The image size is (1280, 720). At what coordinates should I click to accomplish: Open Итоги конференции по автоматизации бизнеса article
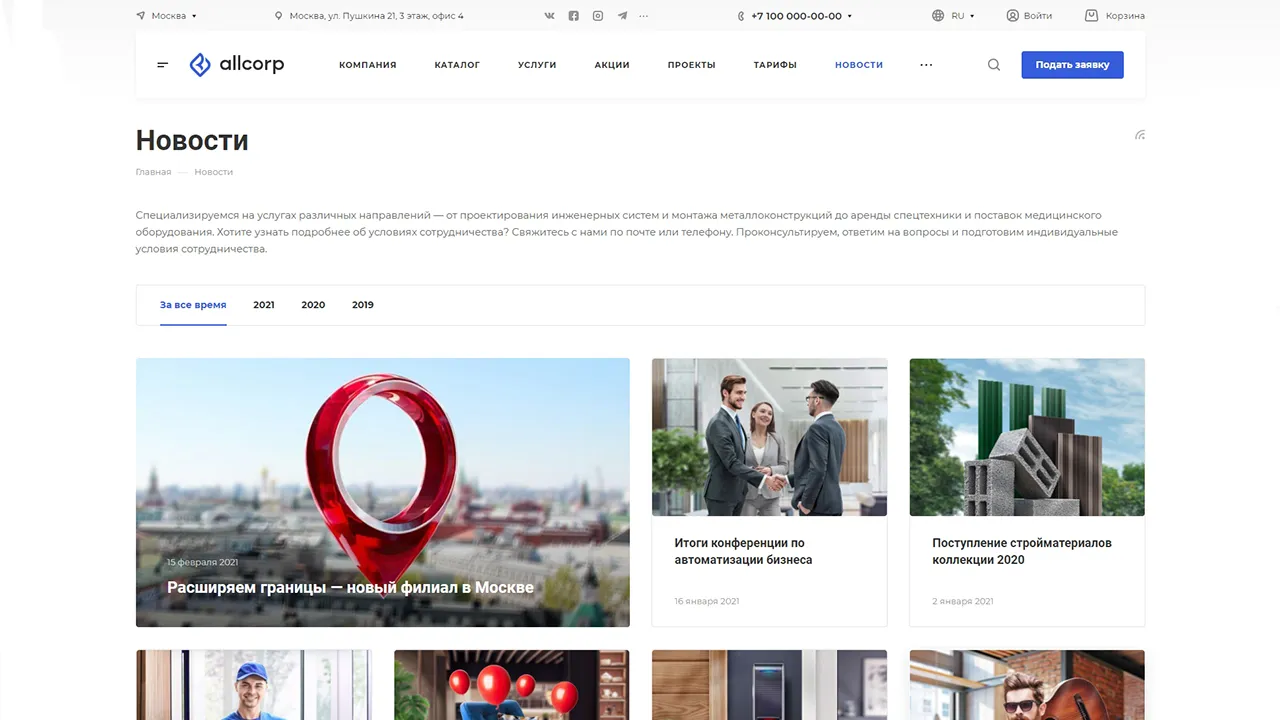[x=743, y=552]
